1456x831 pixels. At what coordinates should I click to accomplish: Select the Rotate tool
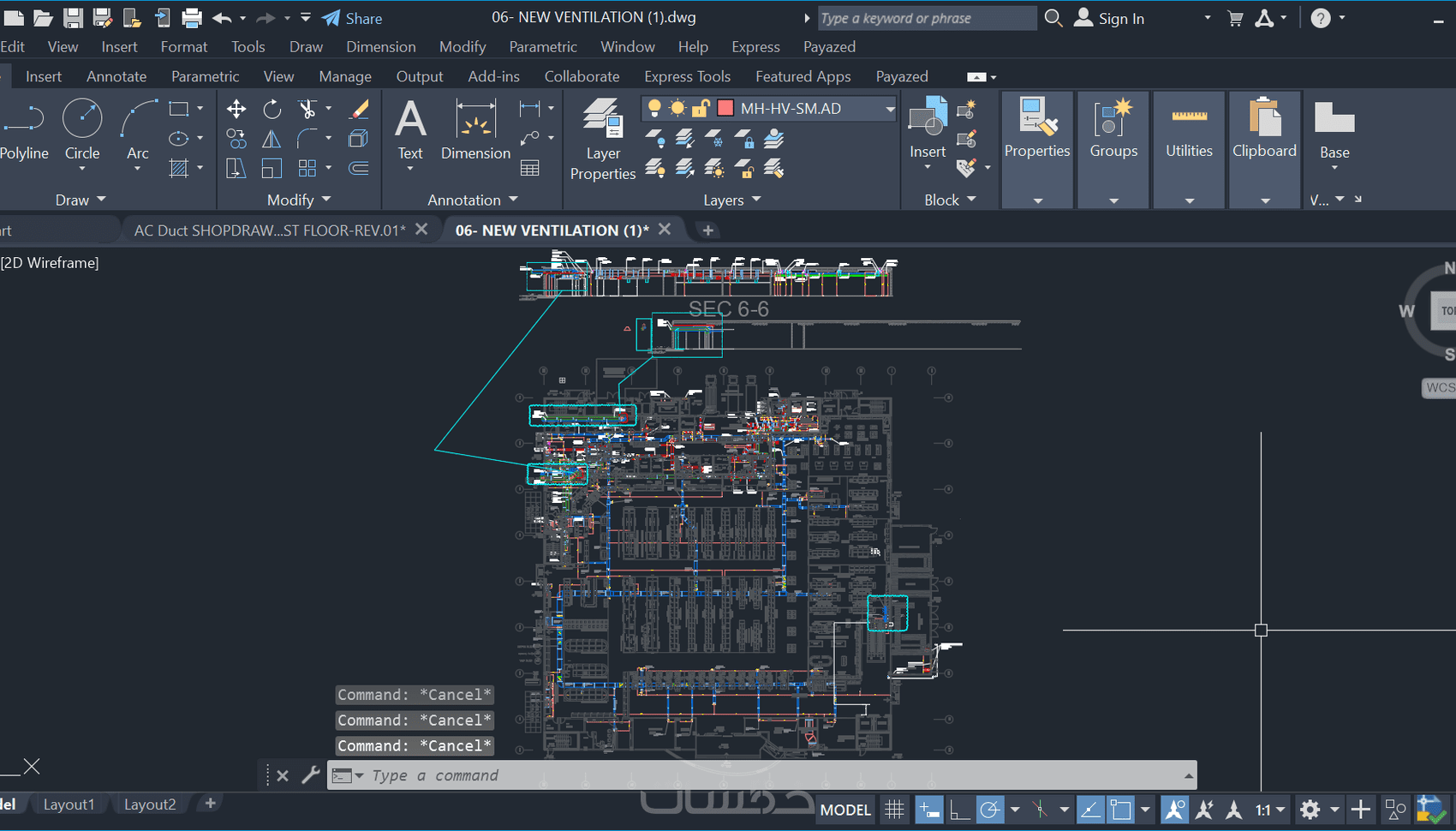click(272, 109)
